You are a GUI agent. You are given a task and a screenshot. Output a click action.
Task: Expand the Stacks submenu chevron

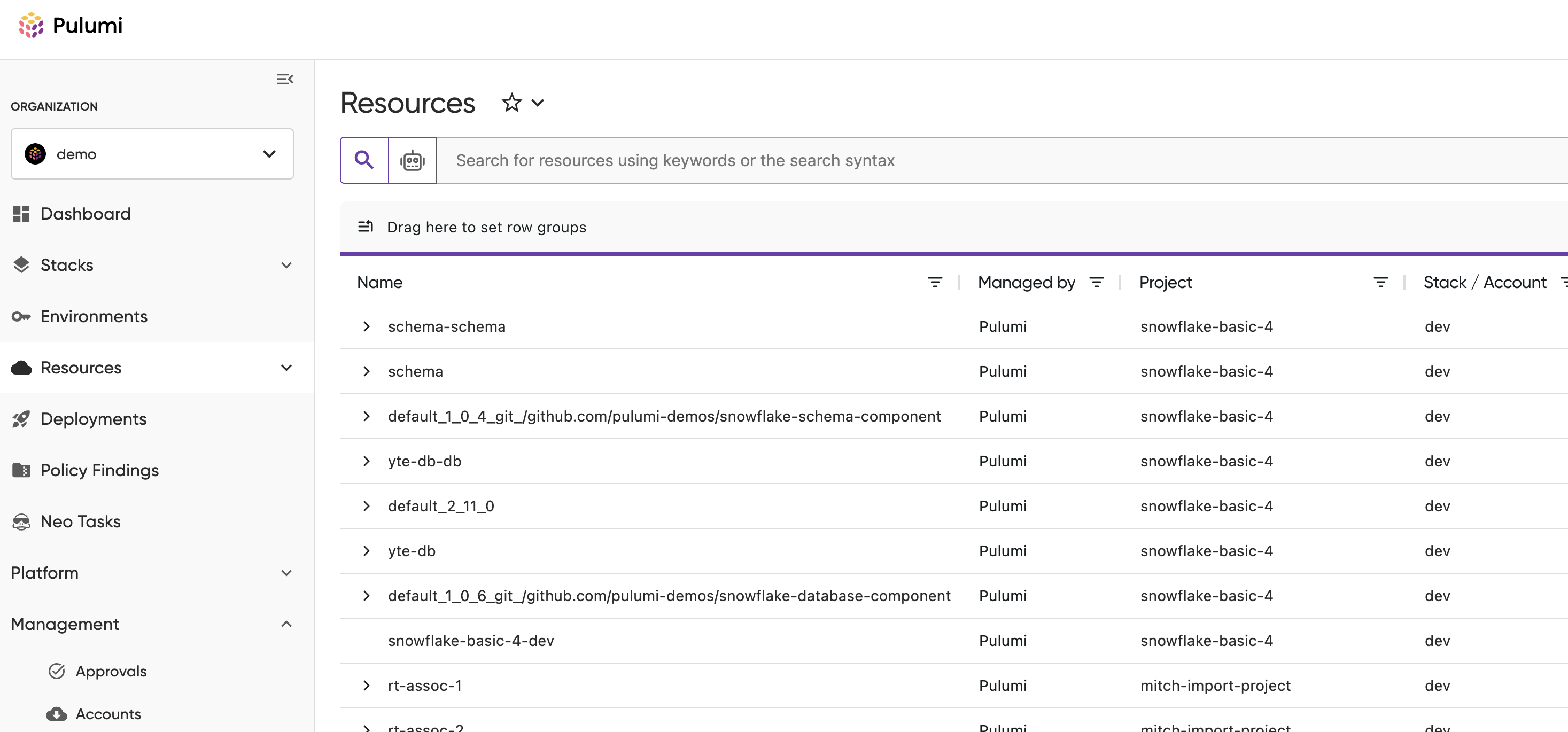click(286, 264)
